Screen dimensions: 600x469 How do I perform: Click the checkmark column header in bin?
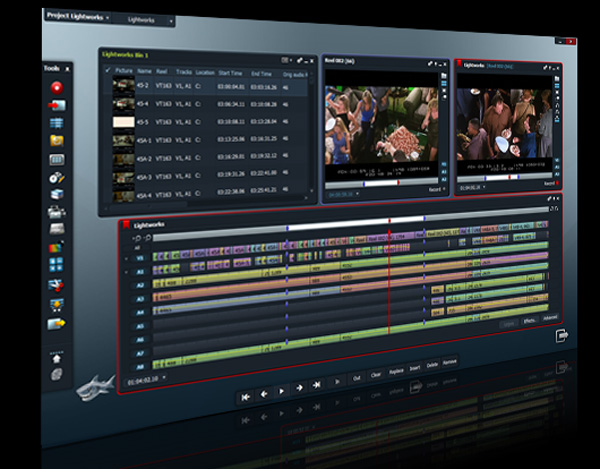[x=108, y=70]
